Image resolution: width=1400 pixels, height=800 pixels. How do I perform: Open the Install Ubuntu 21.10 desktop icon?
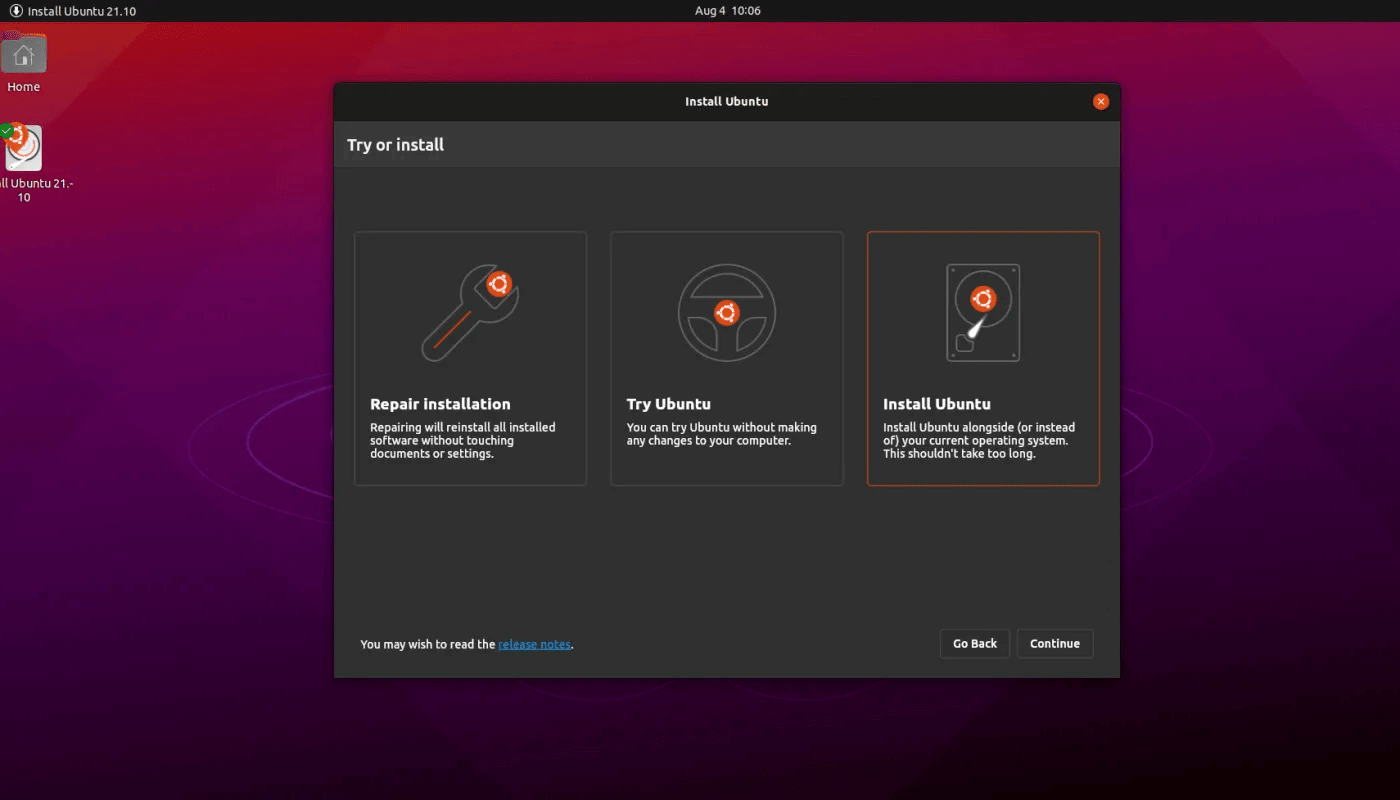pyautogui.click(x=23, y=148)
